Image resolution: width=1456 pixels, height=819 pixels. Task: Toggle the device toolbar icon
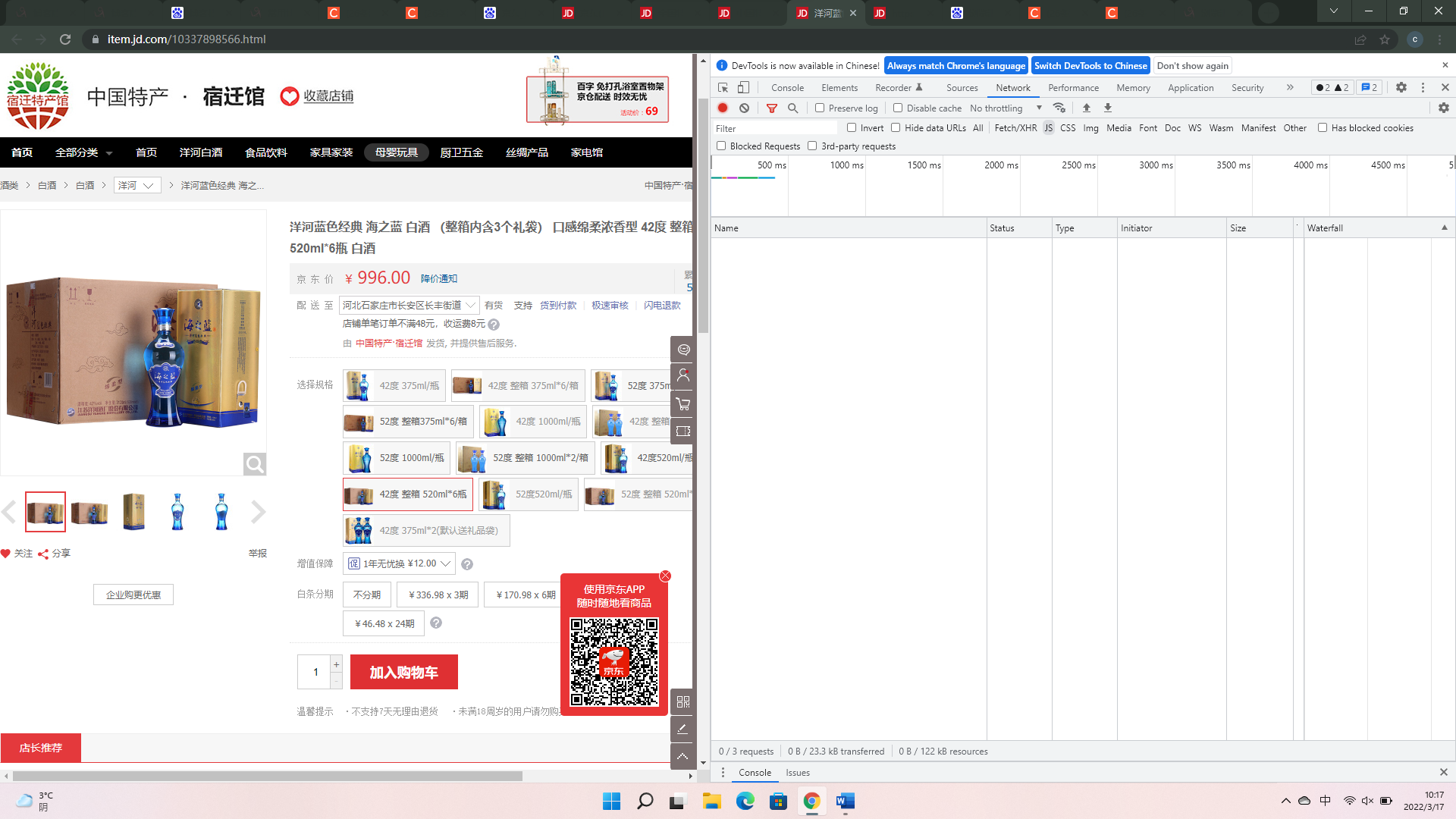click(743, 87)
